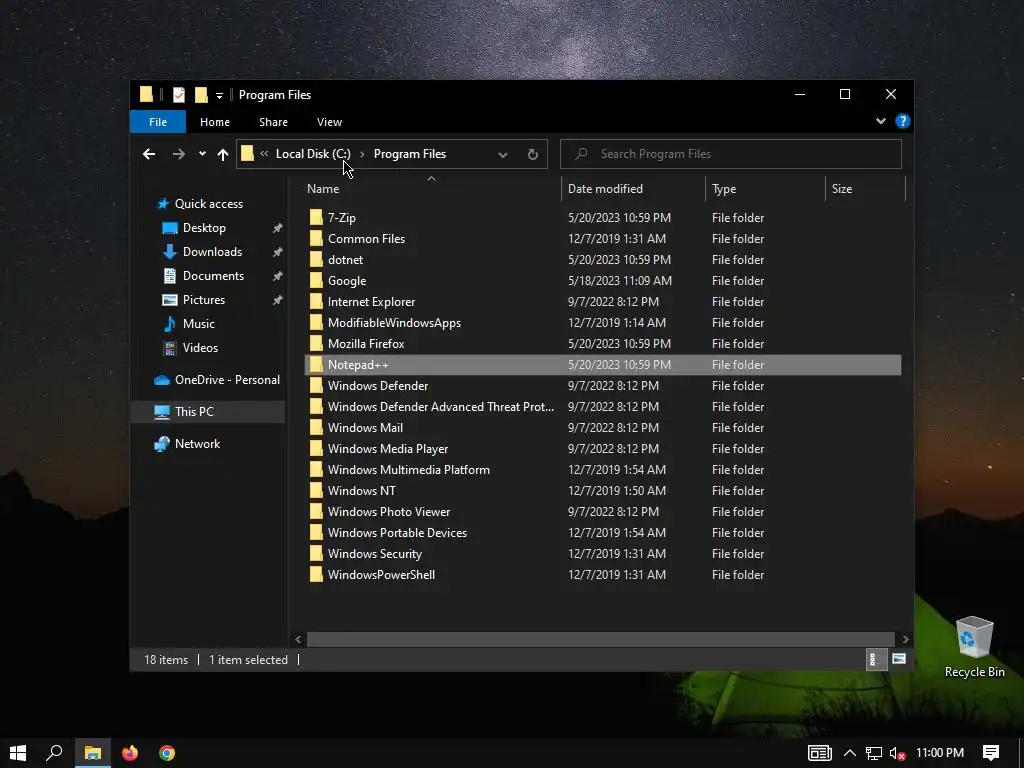1024x768 pixels.
Task: Select the Windows Mail folder
Action: [365, 428]
